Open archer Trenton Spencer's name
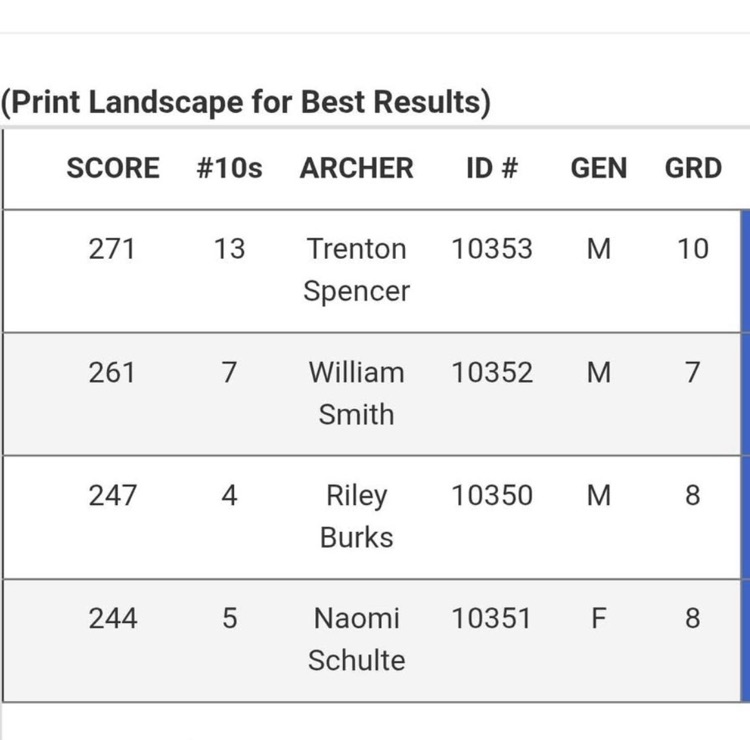The image size is (750, 740). [356, 270]
